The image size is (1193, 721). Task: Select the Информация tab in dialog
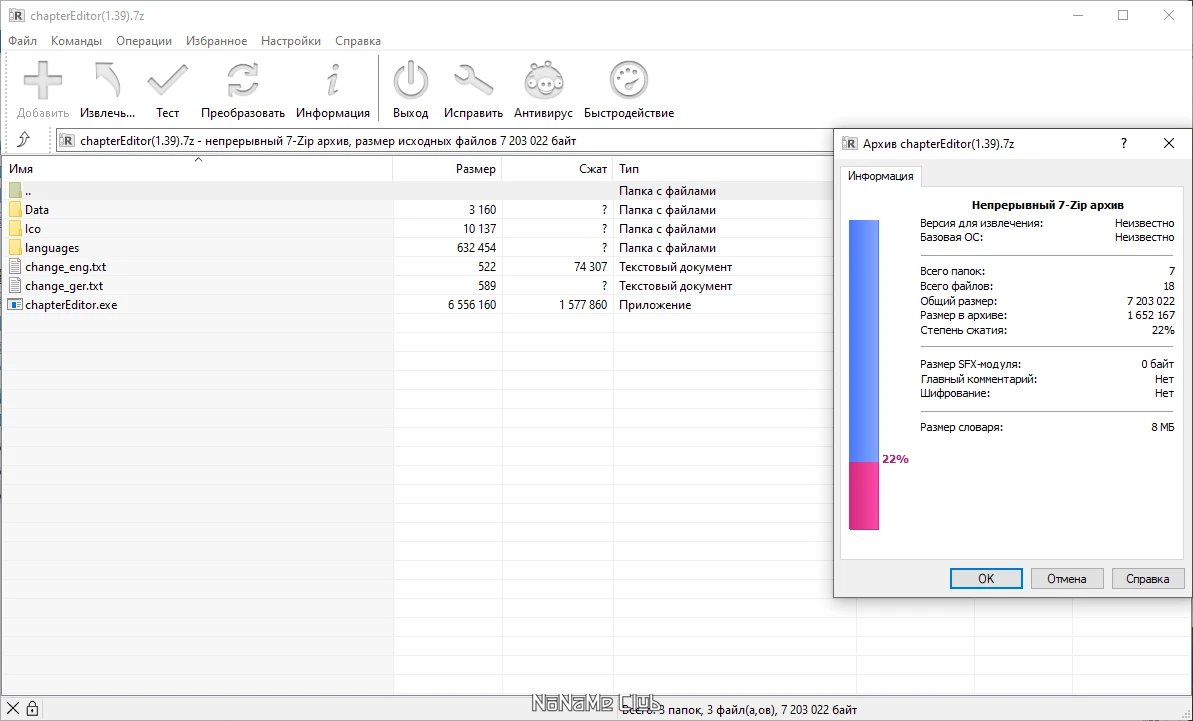pyautogui.click(x=881, y=176)
